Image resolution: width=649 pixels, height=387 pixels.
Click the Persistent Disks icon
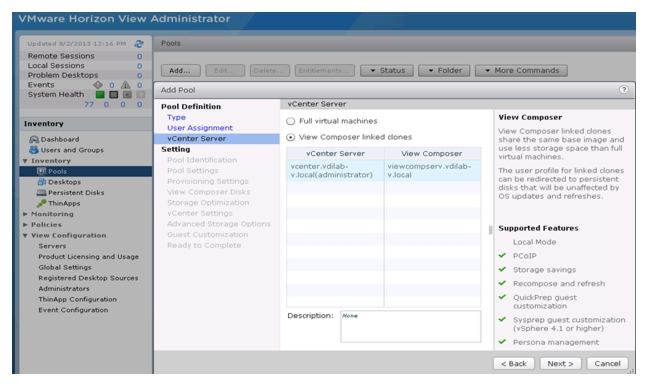41,192
